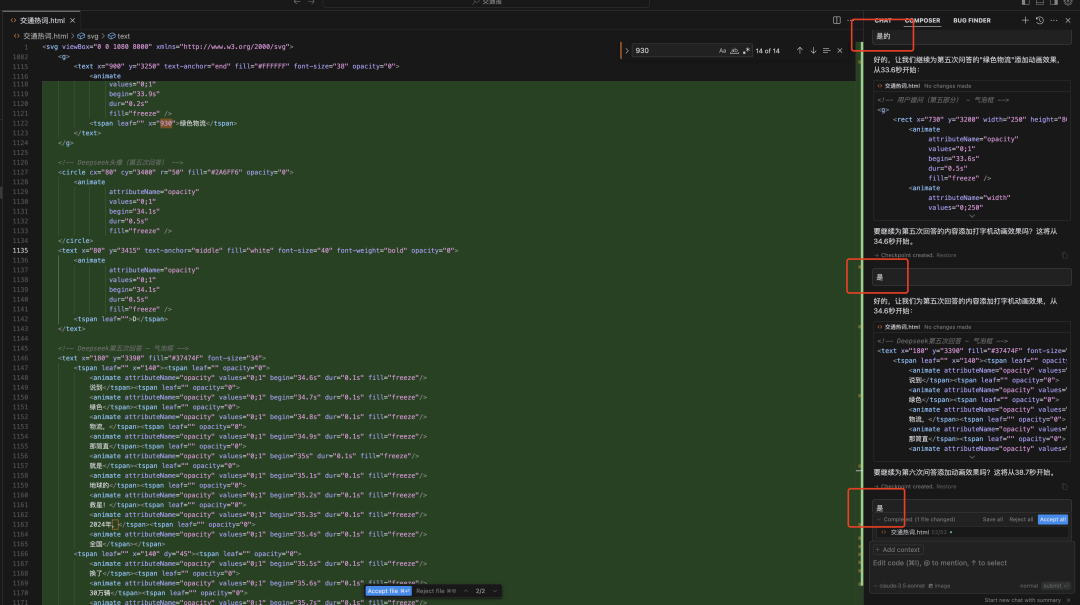
Task: Open composer history
Action: (1039, 20)
